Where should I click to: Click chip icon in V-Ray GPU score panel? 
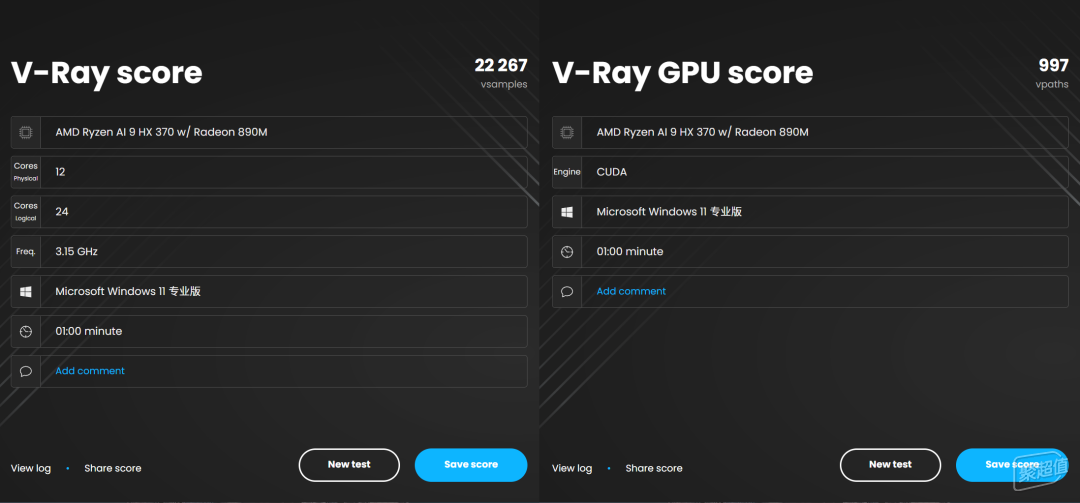point(567,132)
